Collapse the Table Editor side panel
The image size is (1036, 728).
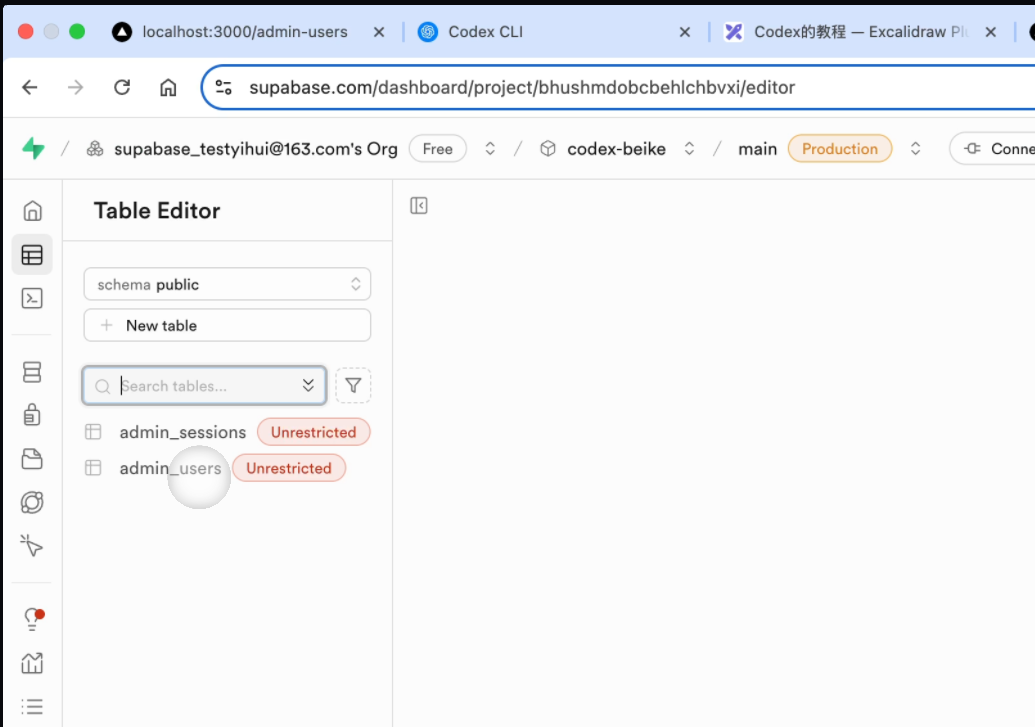tap(419, 206)
